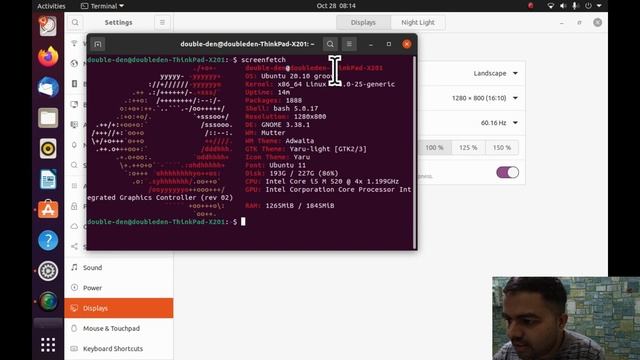Screen dimensions: 640x360
Task: Open the Power settings panel
Action: tap(119, 288)
